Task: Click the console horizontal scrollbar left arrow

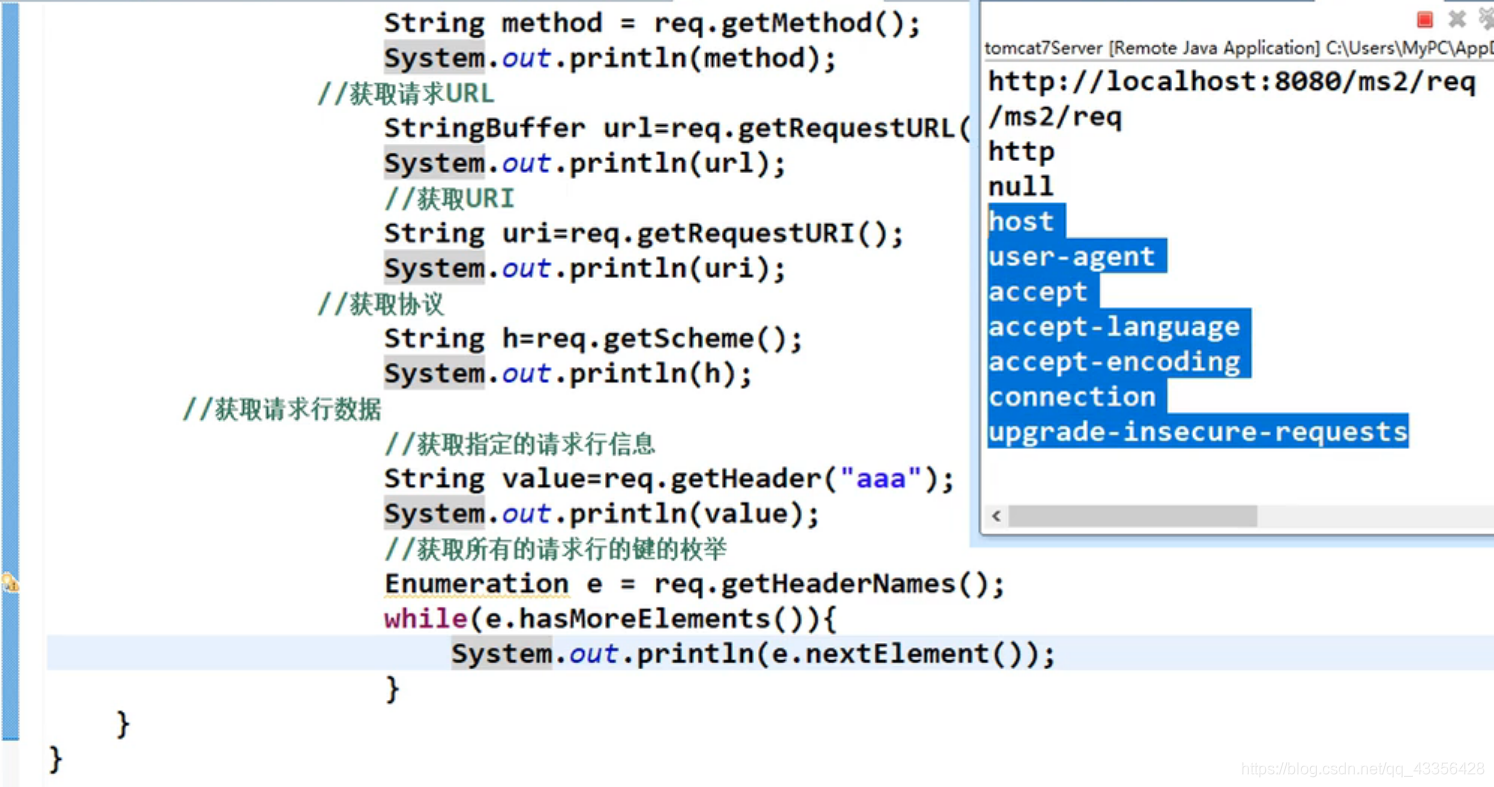Action: point(996,516)
